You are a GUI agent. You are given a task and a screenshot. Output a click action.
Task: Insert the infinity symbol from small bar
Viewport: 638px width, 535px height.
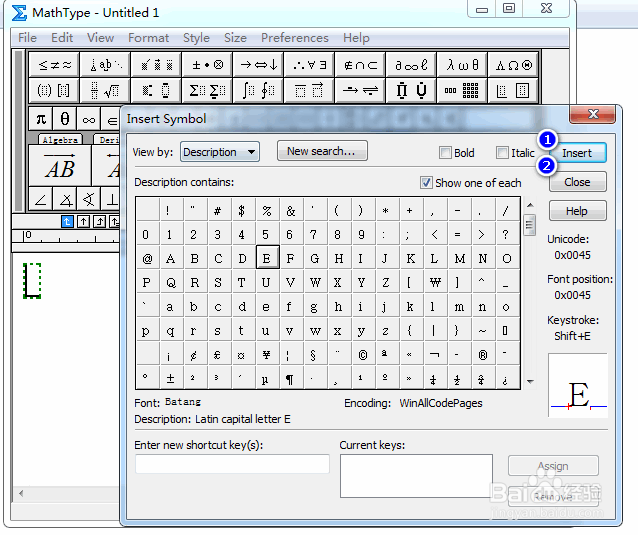[89, 119]
